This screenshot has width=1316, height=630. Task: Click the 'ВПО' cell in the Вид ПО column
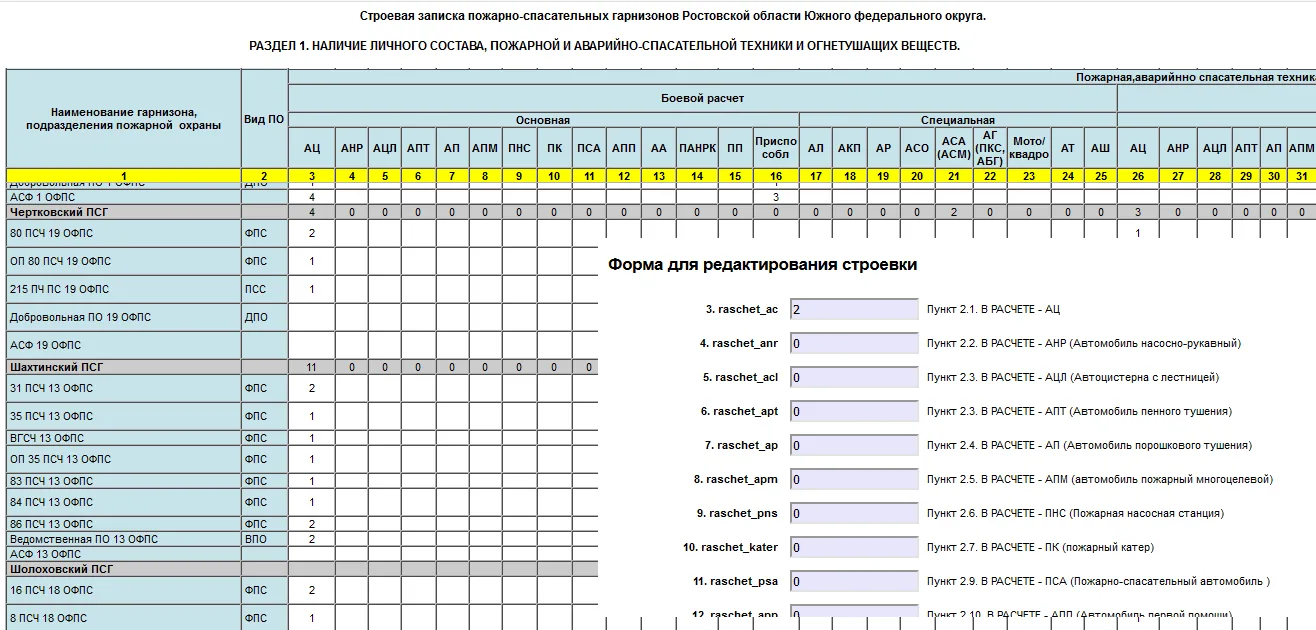[265, 539]
